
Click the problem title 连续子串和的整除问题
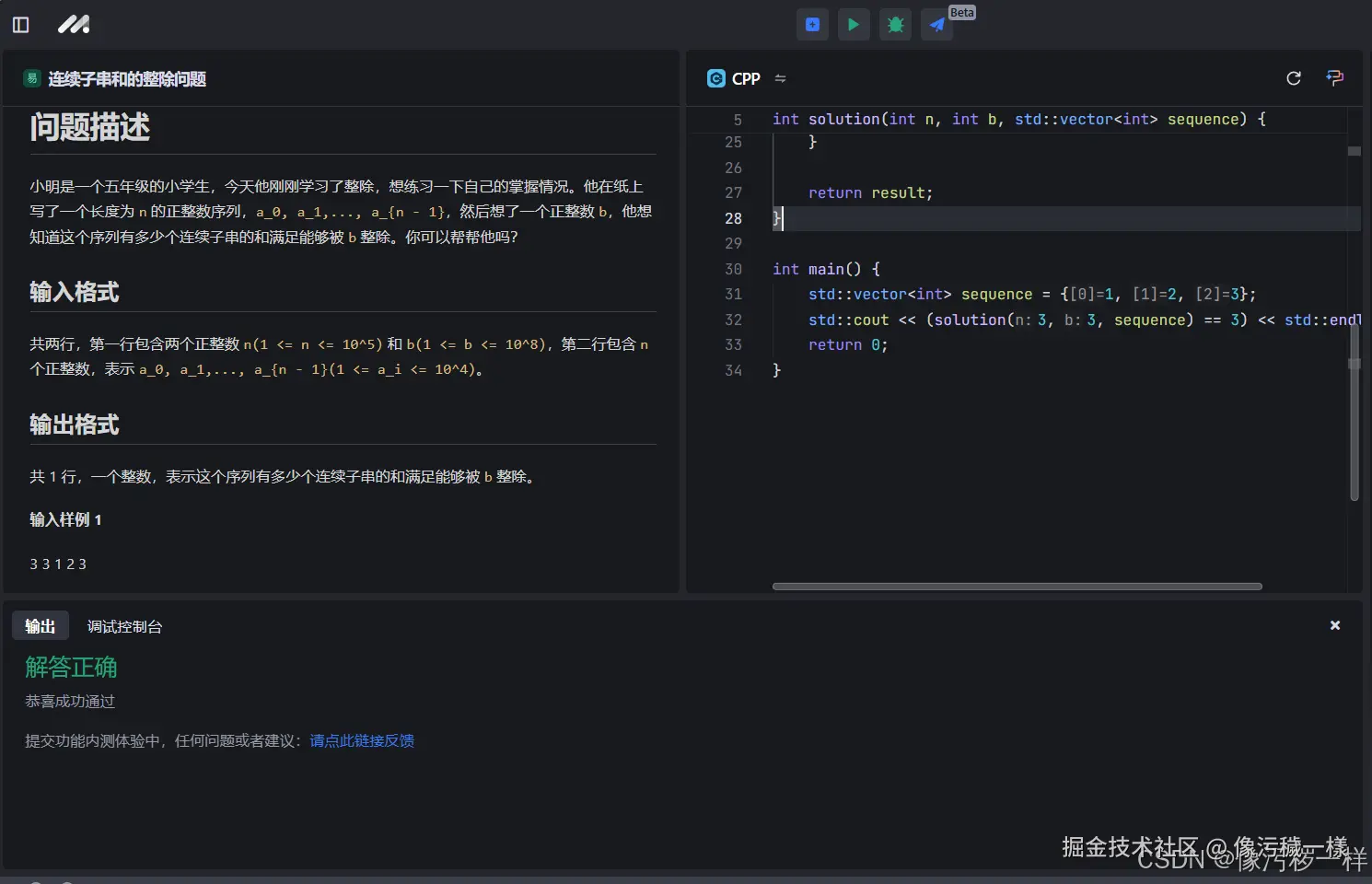point(127,79)
